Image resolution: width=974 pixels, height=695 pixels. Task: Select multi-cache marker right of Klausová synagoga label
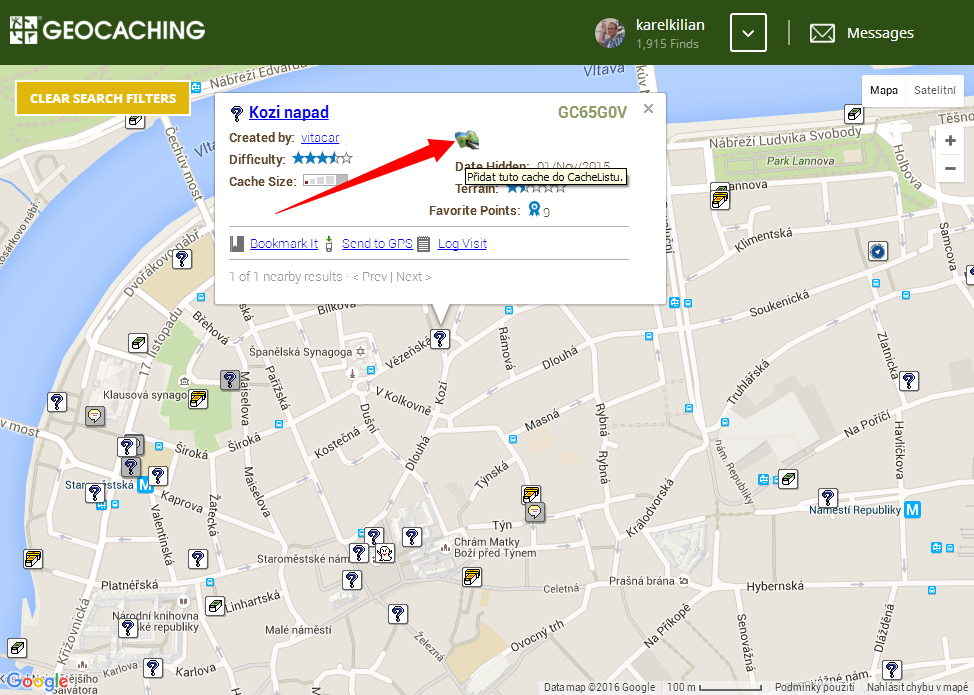(198, 399)
